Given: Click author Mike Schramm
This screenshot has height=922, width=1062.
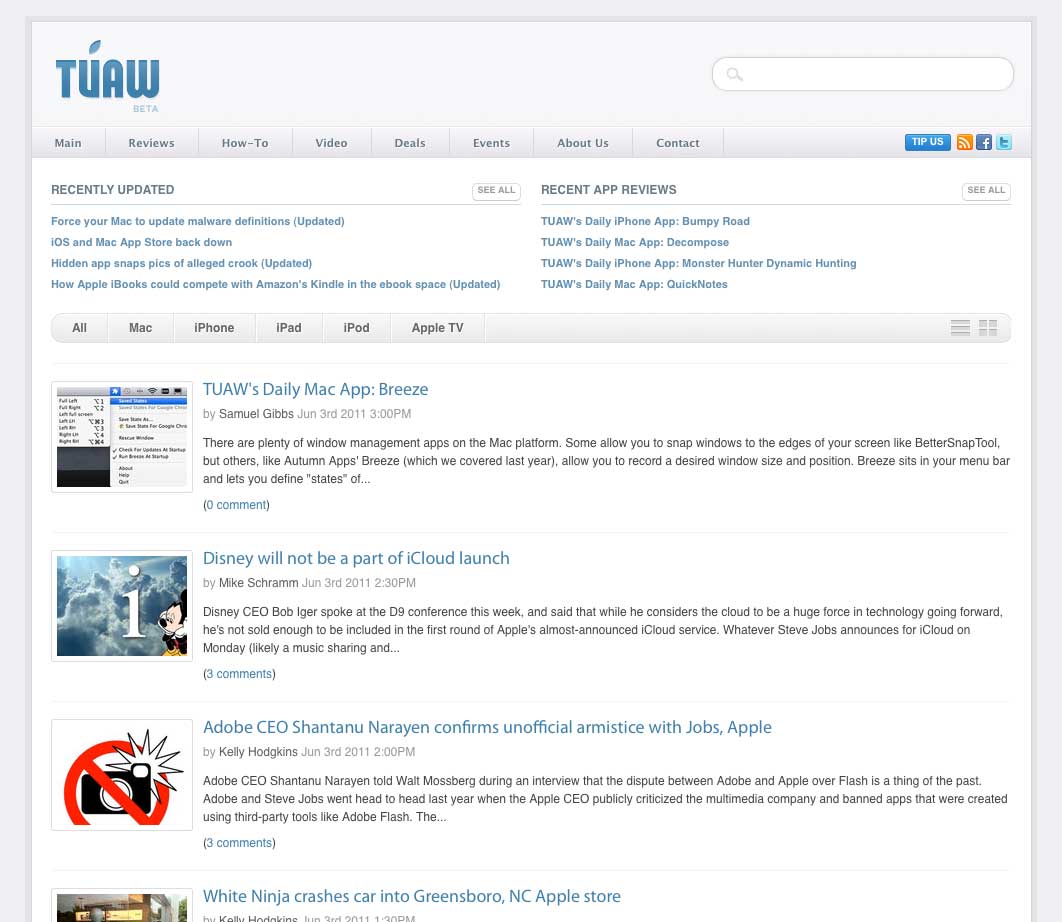Looking at the screenshot, I should tap(258, 583).
